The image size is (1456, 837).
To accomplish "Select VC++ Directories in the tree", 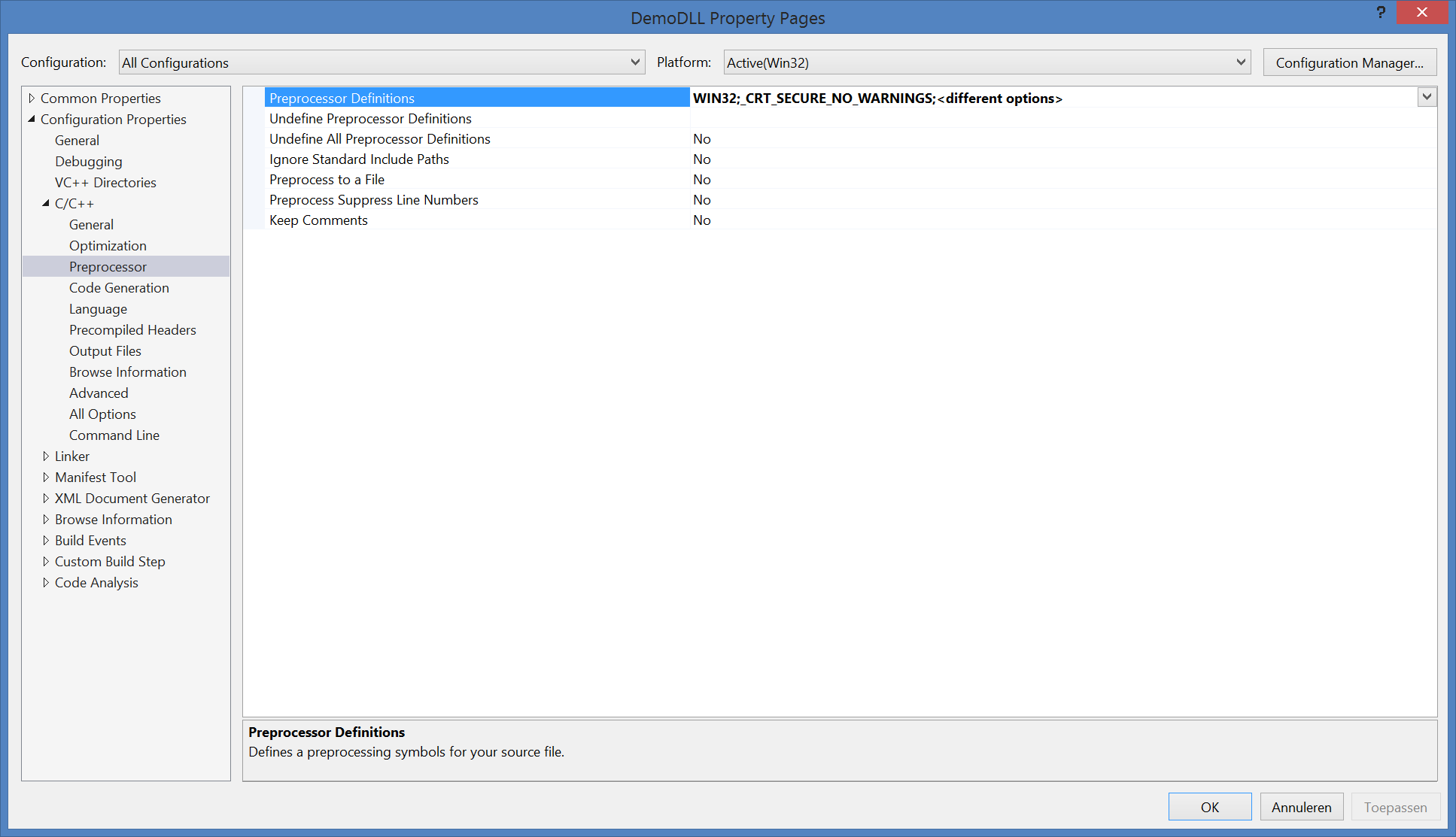I will point(105,182).
